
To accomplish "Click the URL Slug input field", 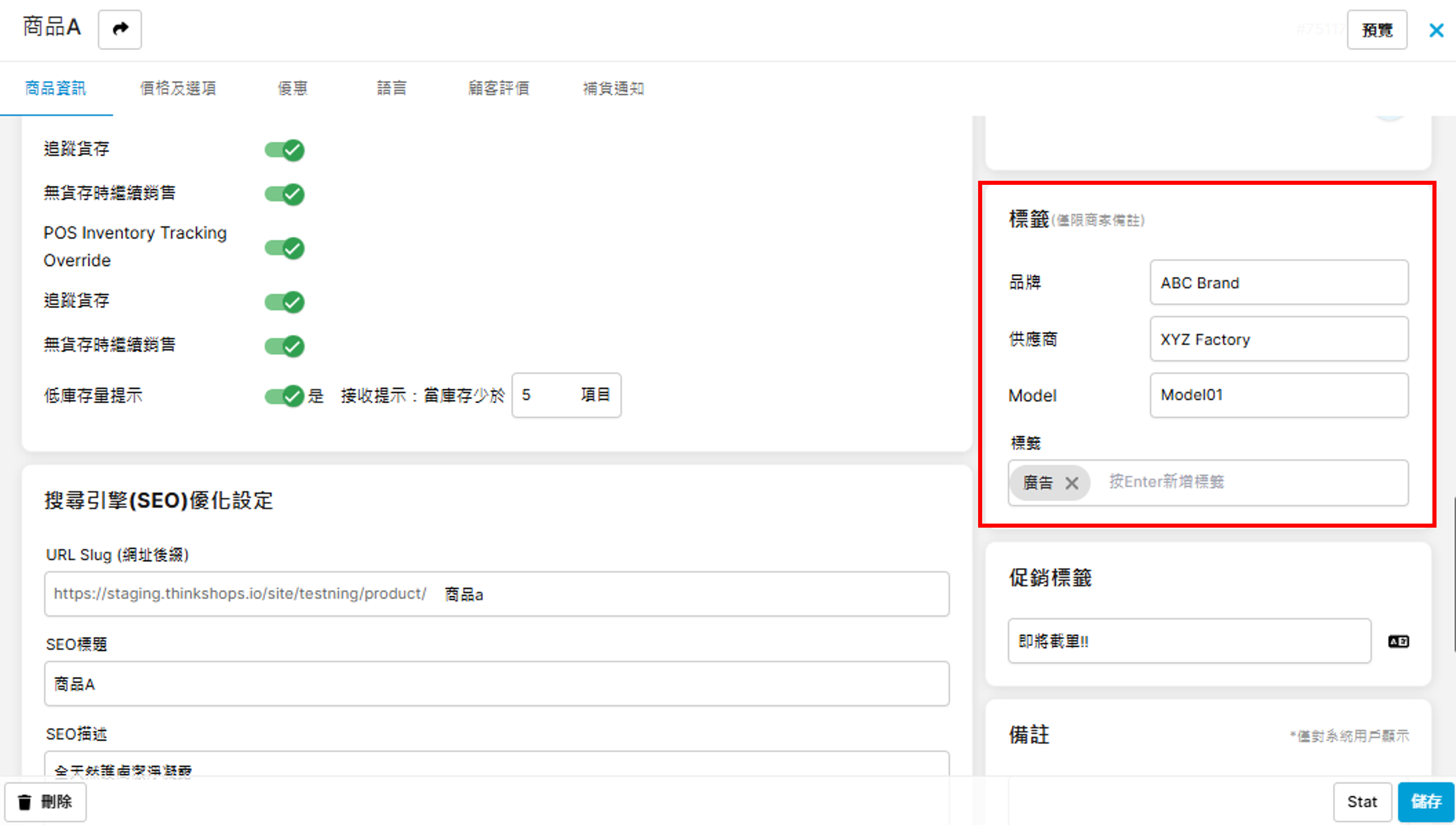I will pos(680,594).
